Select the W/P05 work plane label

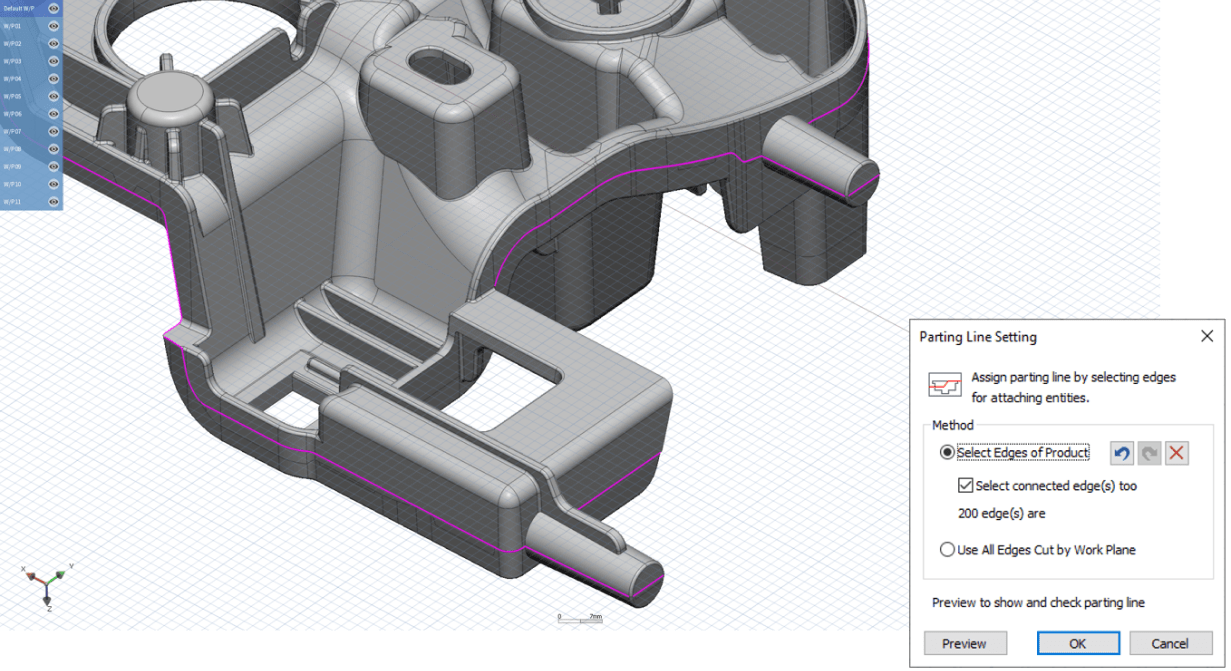[12, 96]
